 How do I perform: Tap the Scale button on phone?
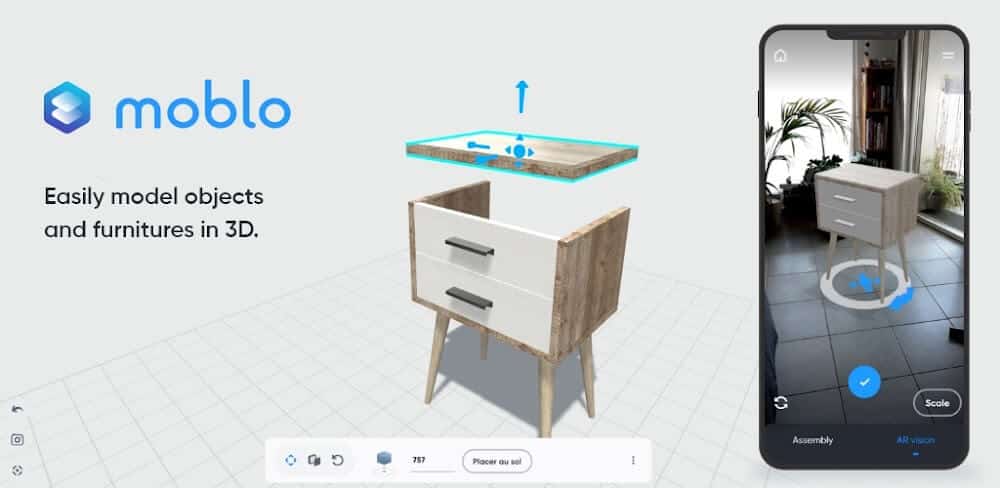click(x=937, y=403)
